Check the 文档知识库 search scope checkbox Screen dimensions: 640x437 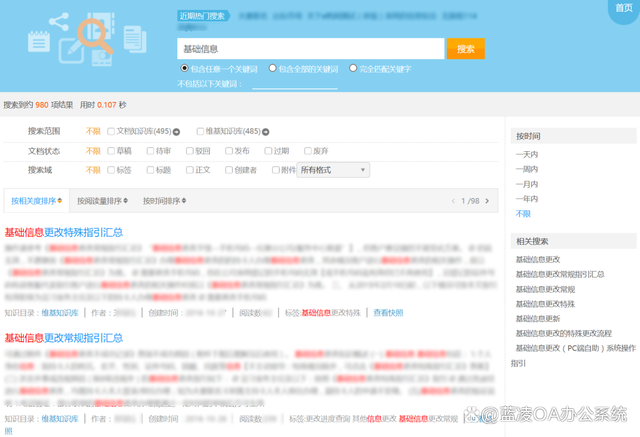pos(111,132)
